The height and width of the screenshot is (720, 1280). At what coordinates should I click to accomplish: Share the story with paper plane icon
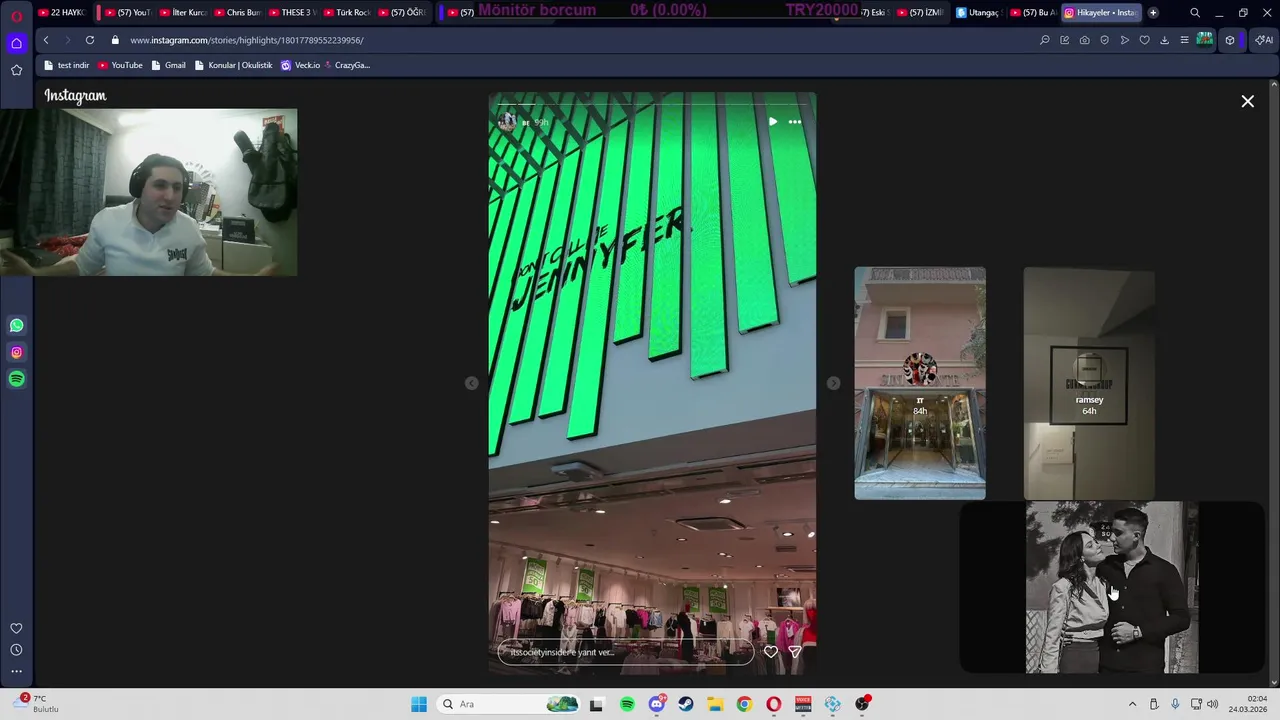click(x=795, y=652)
